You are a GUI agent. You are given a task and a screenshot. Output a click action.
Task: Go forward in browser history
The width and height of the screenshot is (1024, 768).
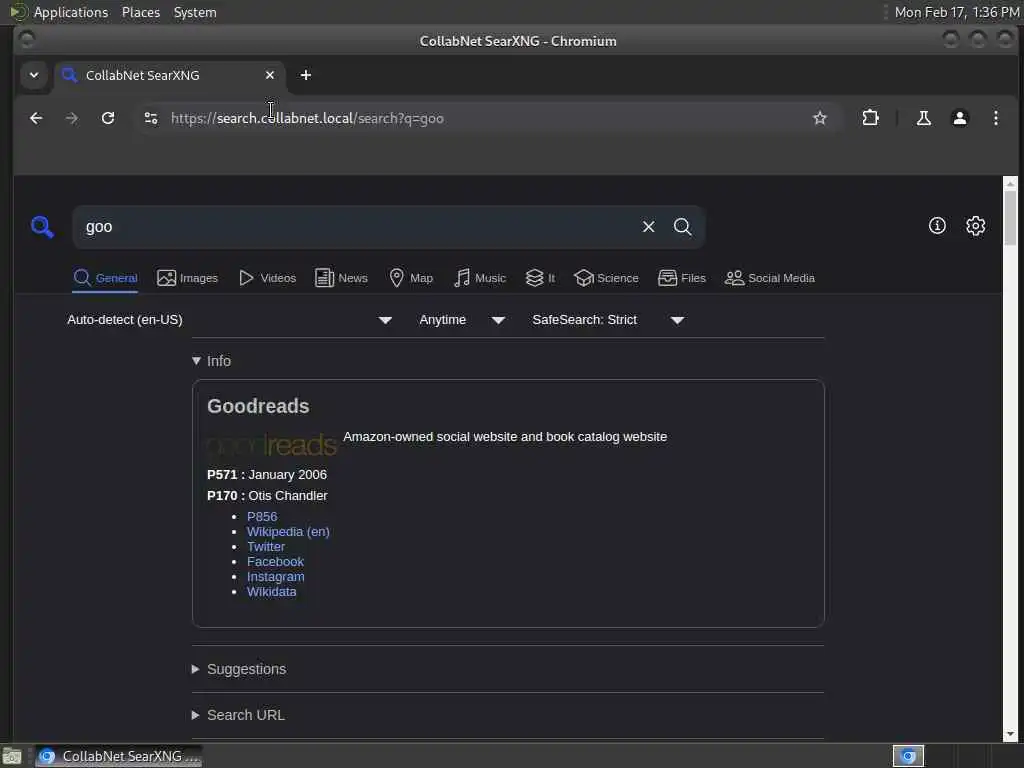(72, 118)
